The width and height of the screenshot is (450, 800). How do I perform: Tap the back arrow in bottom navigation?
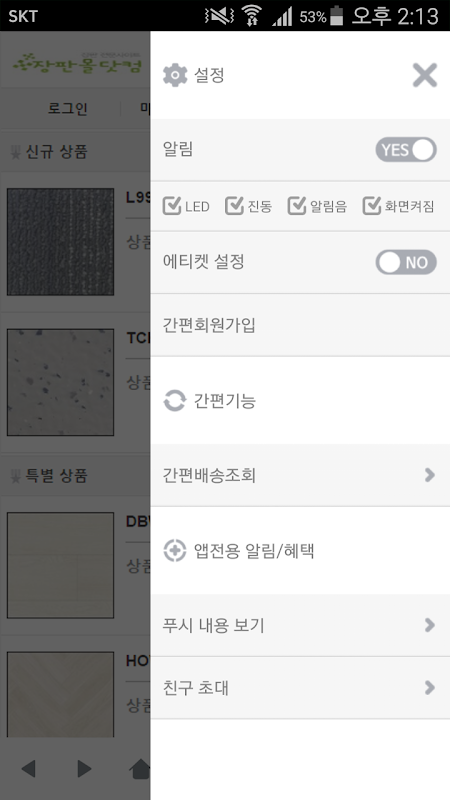pos(28,769)
